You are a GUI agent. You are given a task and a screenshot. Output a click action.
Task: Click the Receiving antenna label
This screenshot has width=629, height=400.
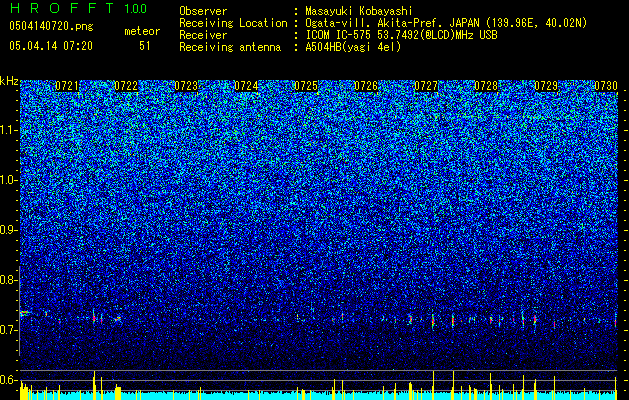click(x=230, y=47)
